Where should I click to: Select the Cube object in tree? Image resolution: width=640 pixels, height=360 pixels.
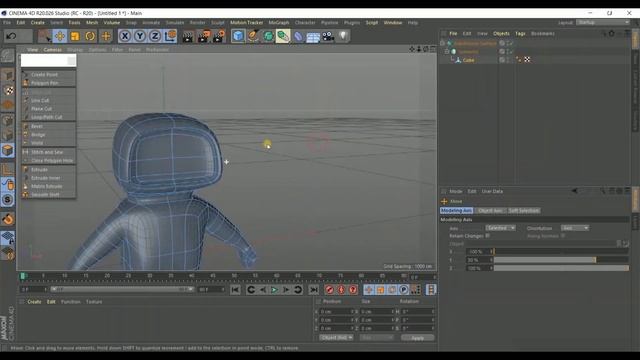[469, 60]
